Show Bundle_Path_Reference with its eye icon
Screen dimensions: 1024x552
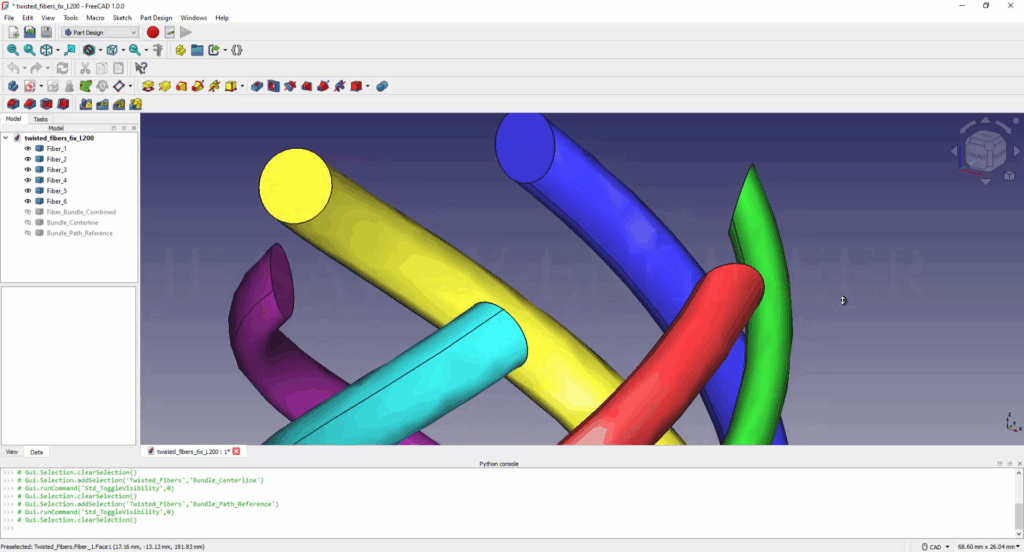(27, 233)
